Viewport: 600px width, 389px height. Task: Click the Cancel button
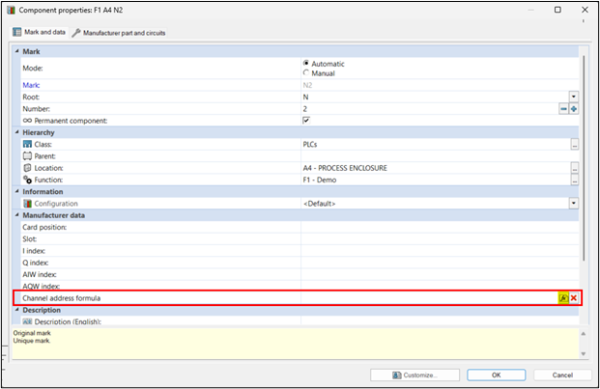pos(562,375)
